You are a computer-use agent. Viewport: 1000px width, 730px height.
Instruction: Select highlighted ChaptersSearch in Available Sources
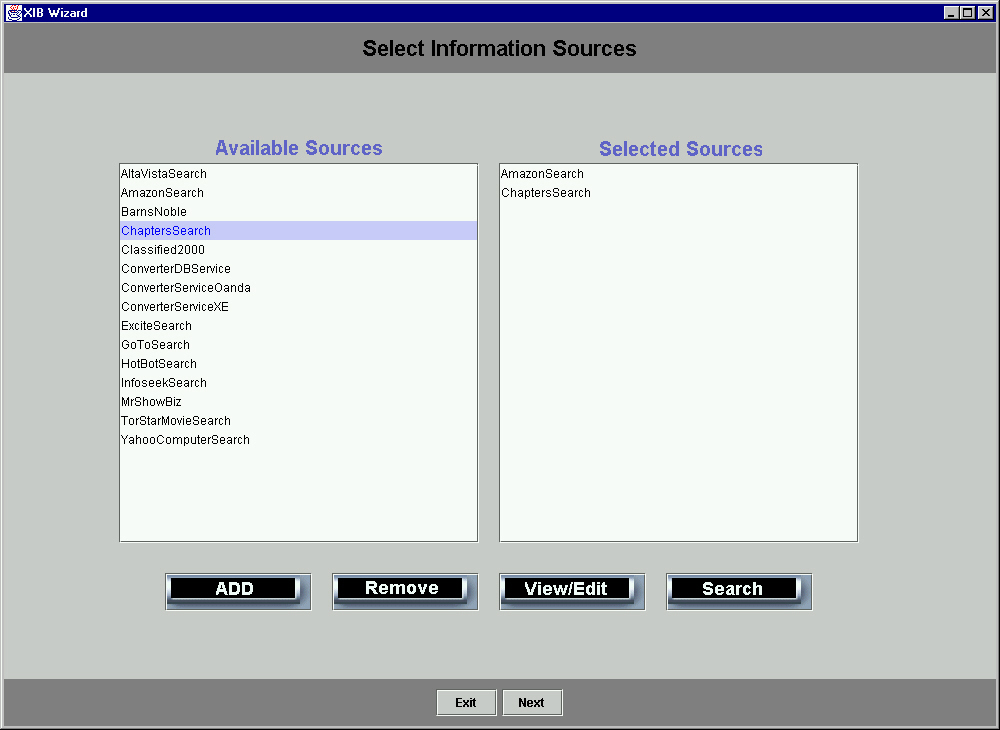[x=298, y=231]
